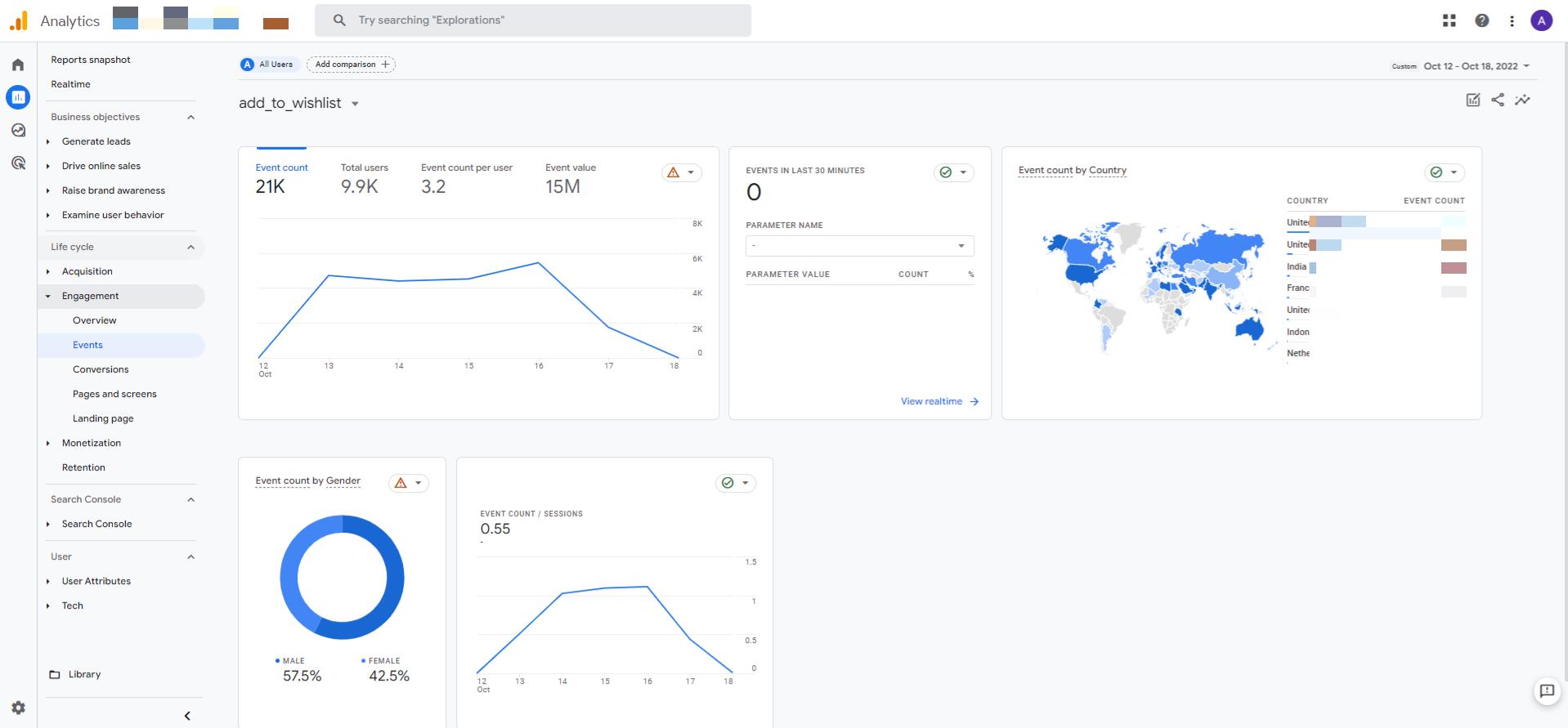Open the Library link
The image size is (1568, 728).
tap(84, 674)
